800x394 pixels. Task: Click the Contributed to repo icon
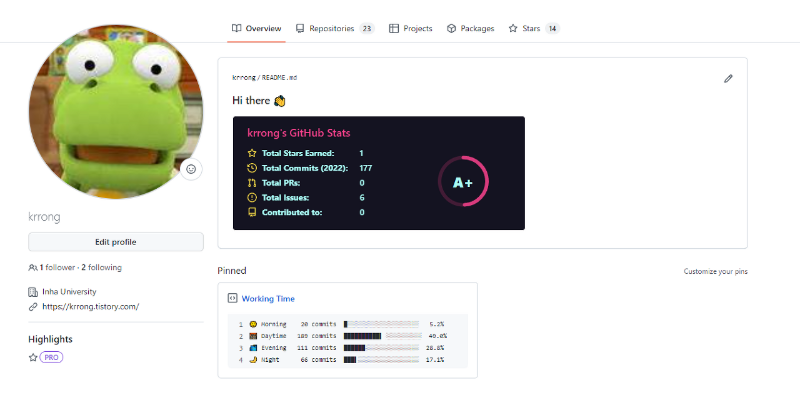point(252,212)
